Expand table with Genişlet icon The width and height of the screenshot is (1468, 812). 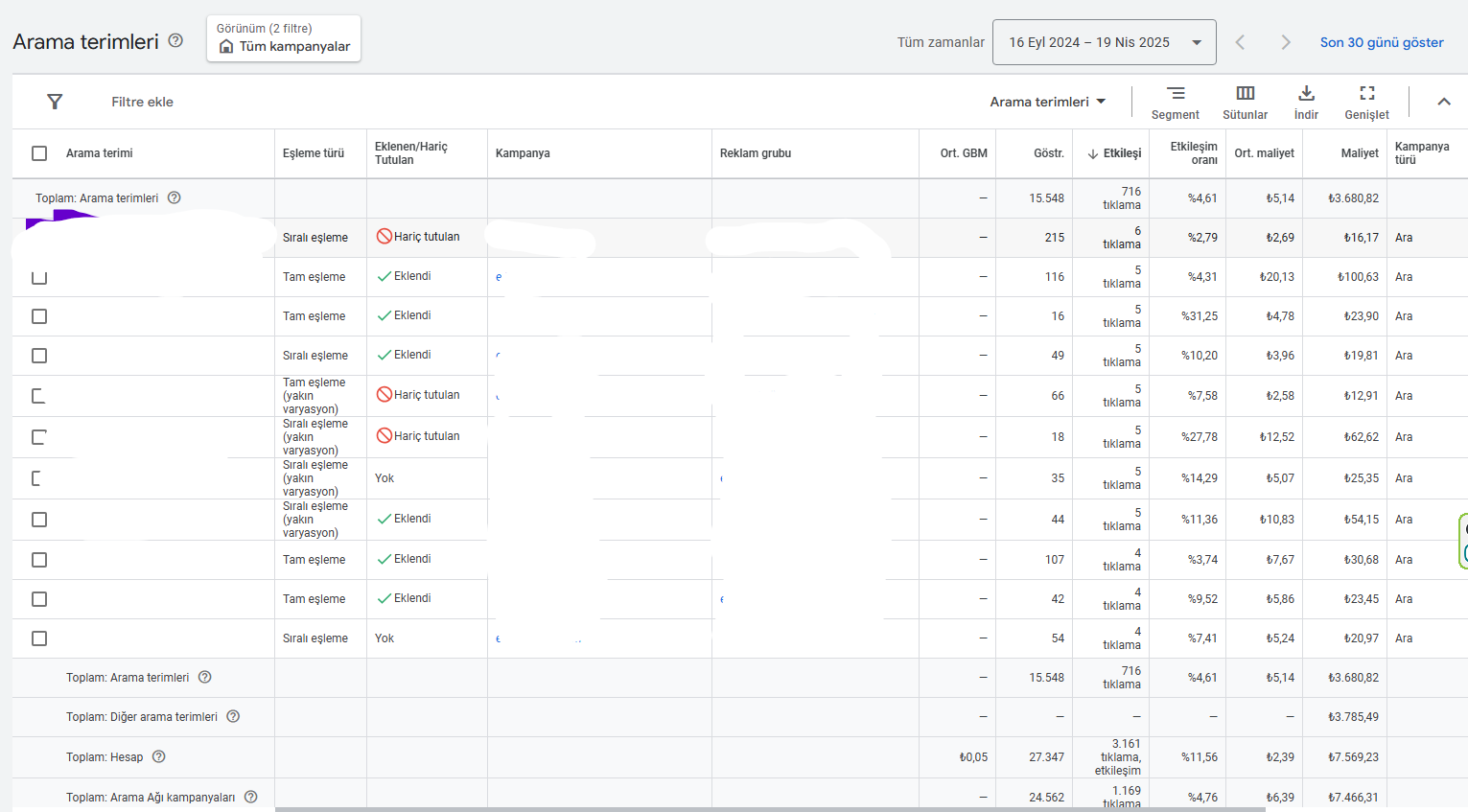coord(1366,103)
